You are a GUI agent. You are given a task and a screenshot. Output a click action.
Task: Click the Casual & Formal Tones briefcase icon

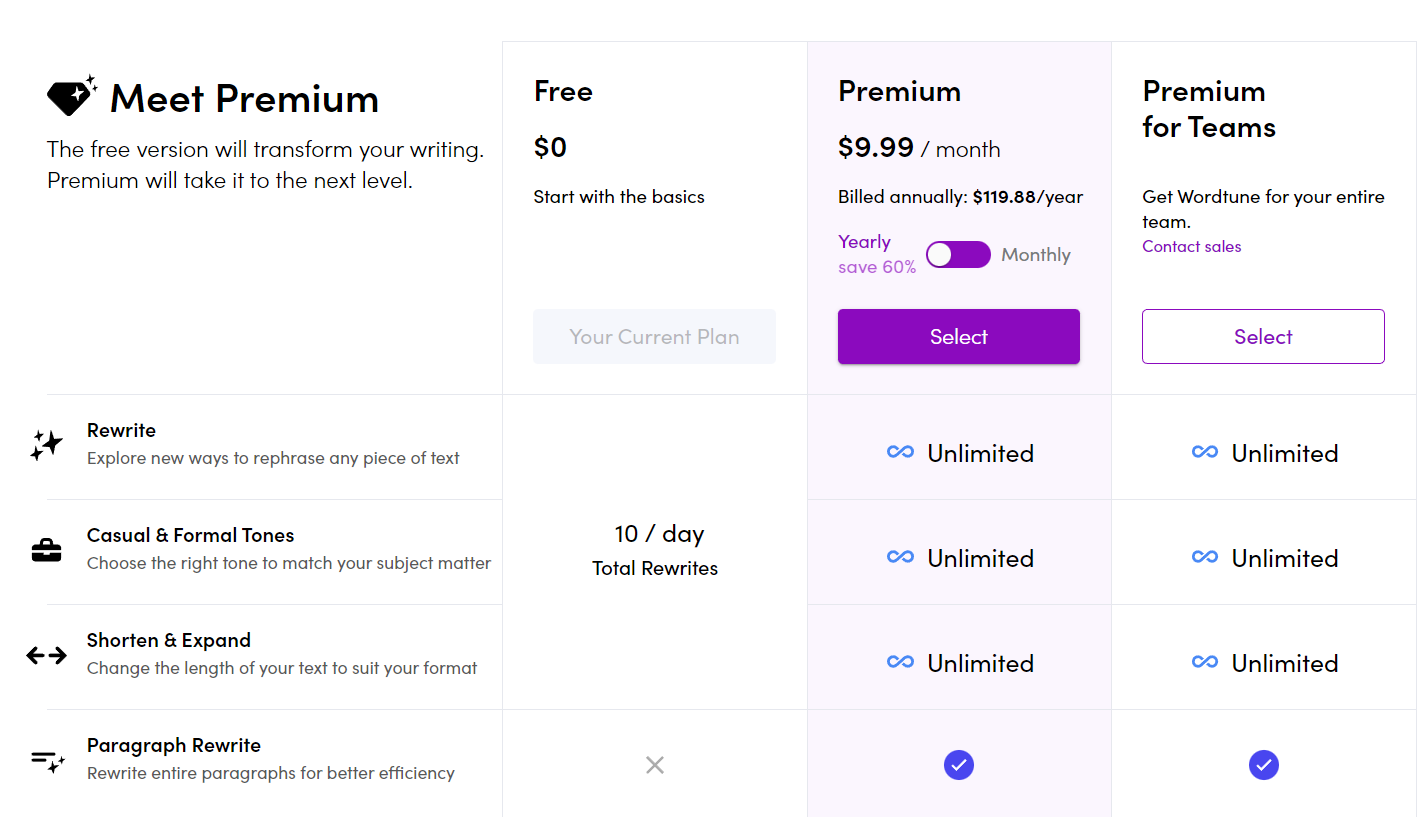pos(46,550)
